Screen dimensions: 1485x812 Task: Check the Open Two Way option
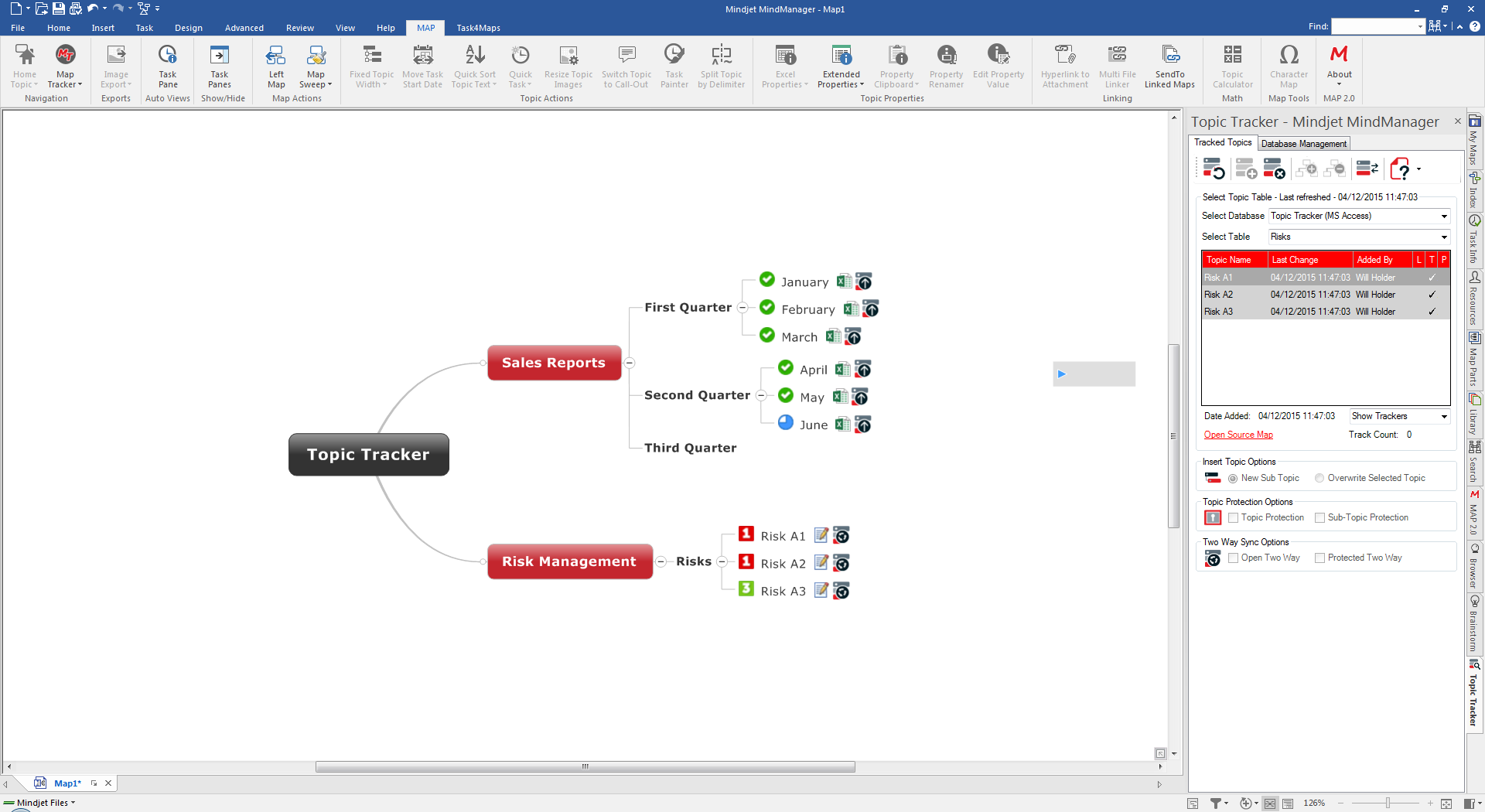(x=1234, y=558)
